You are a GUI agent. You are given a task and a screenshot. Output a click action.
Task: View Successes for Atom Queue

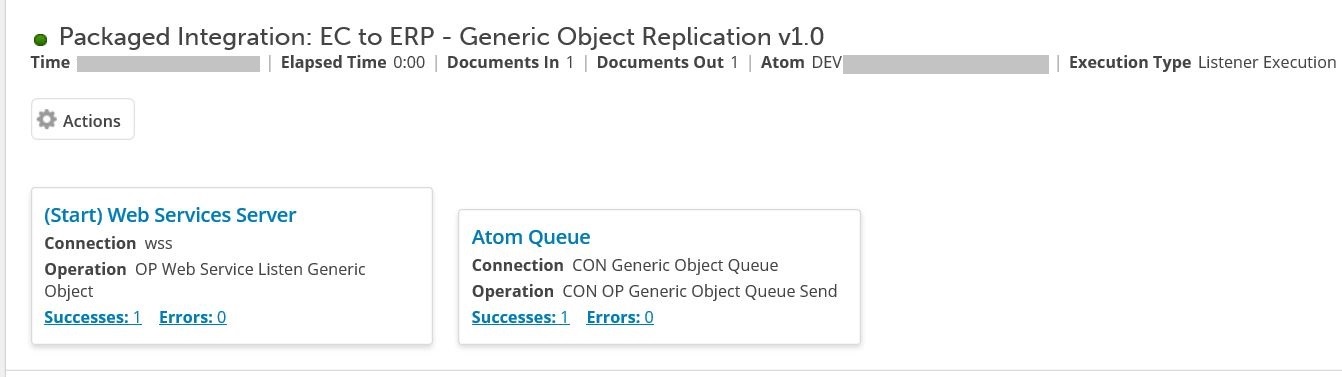(x=520, y=317)
